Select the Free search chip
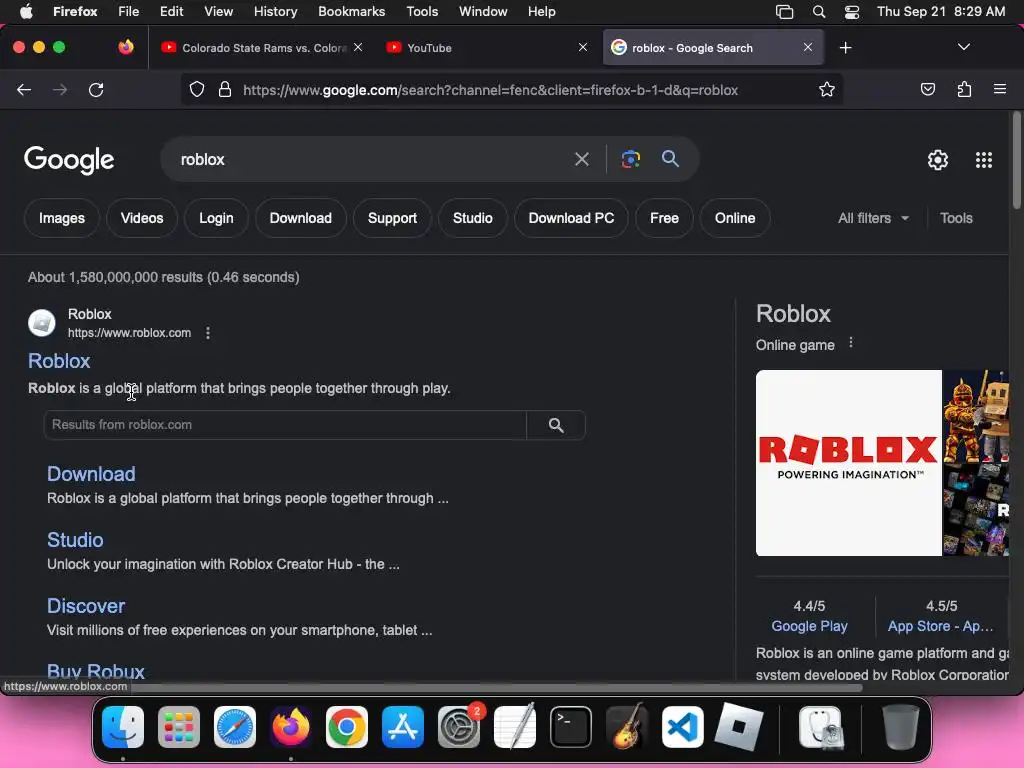This screenshot has width=1024, height=768. [664, 218]
